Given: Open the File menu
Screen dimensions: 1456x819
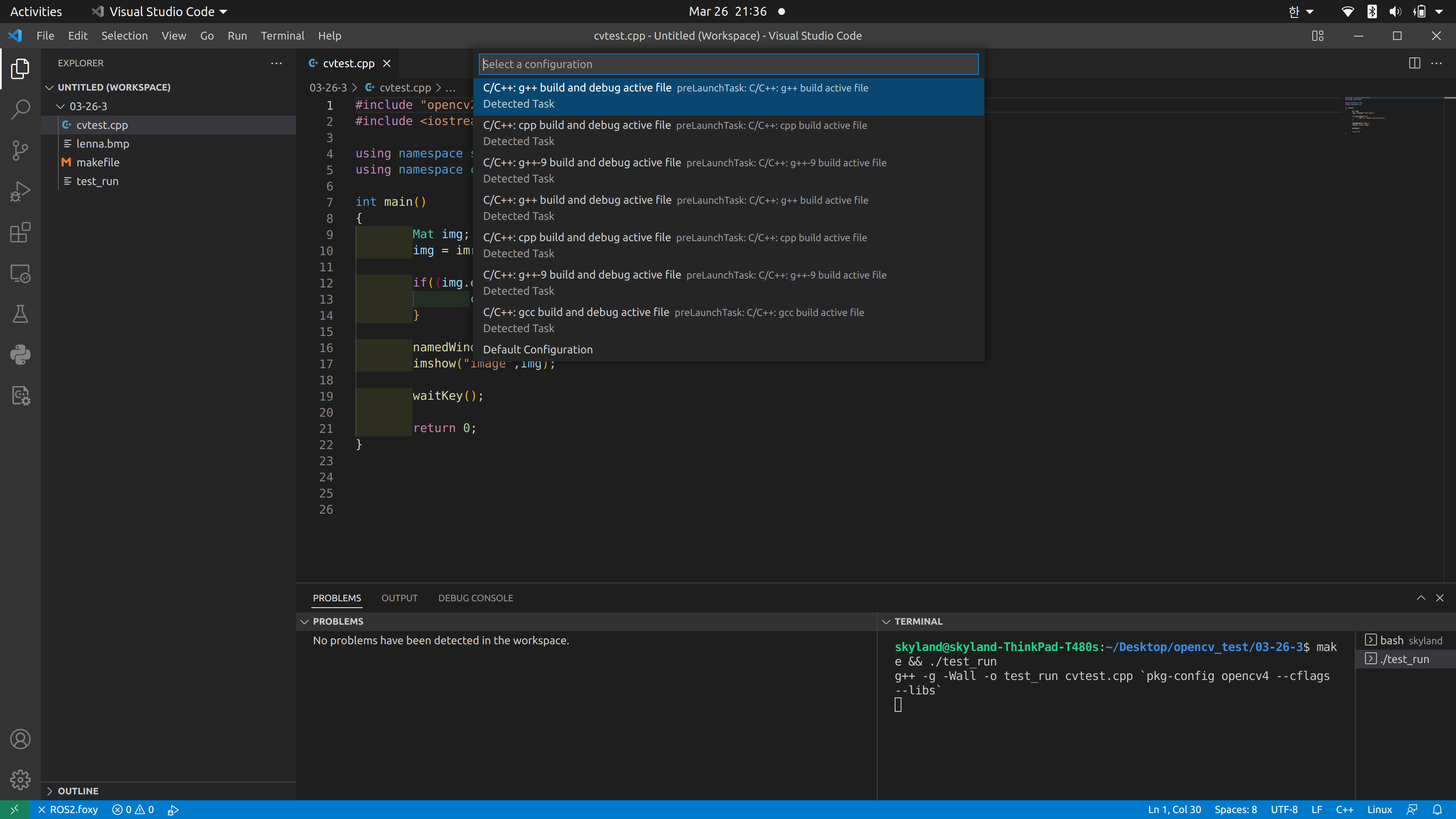Looking at the screenshot, I should pos(45,36).
